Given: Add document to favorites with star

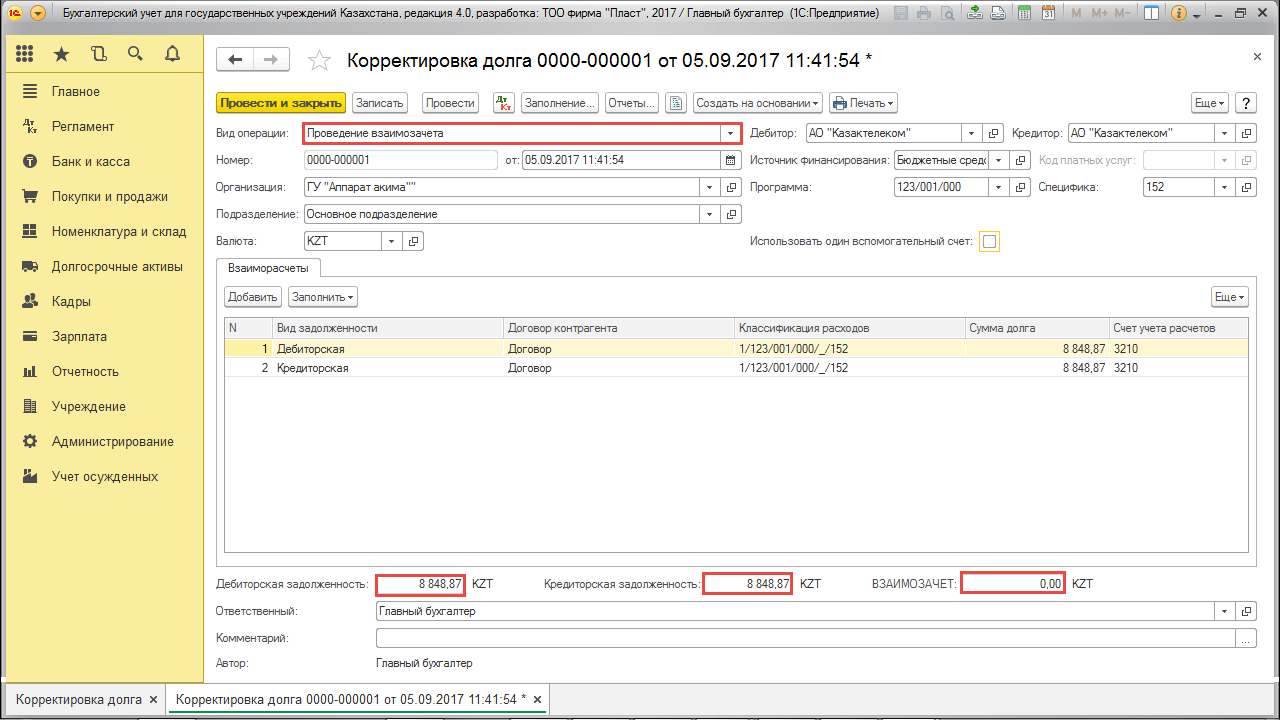Looking at the screenshot, I should (x=319, y=61).
